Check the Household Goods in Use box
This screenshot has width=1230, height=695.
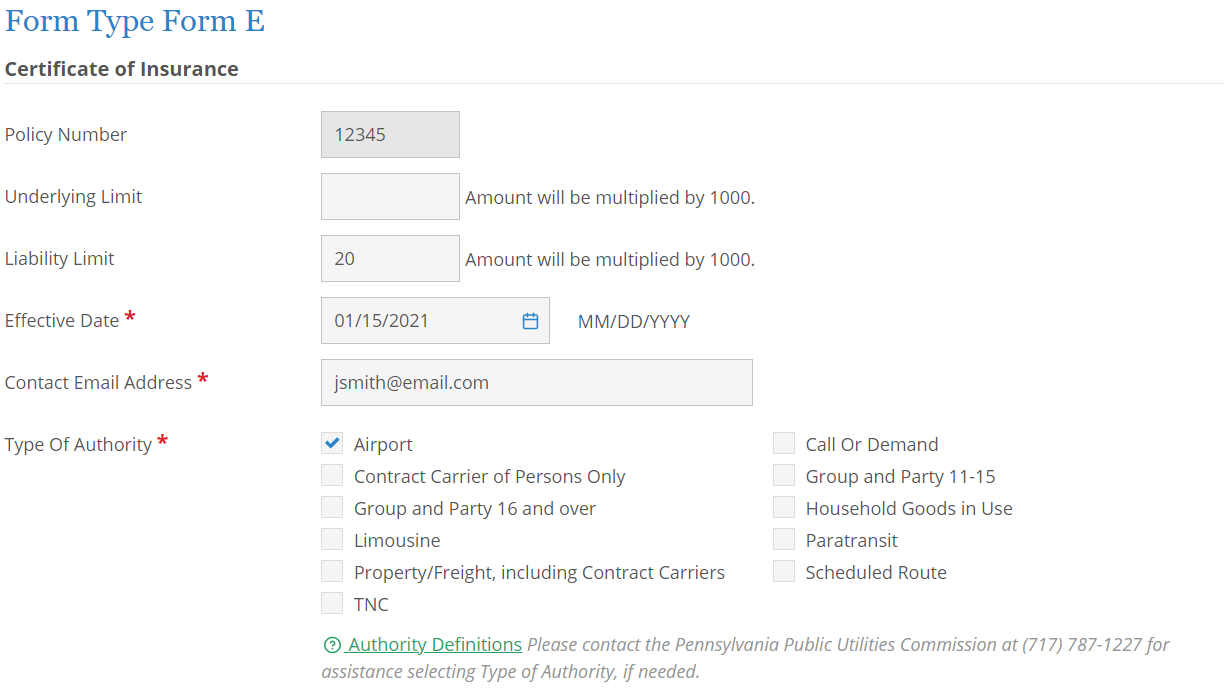click(x=783, y=506)
